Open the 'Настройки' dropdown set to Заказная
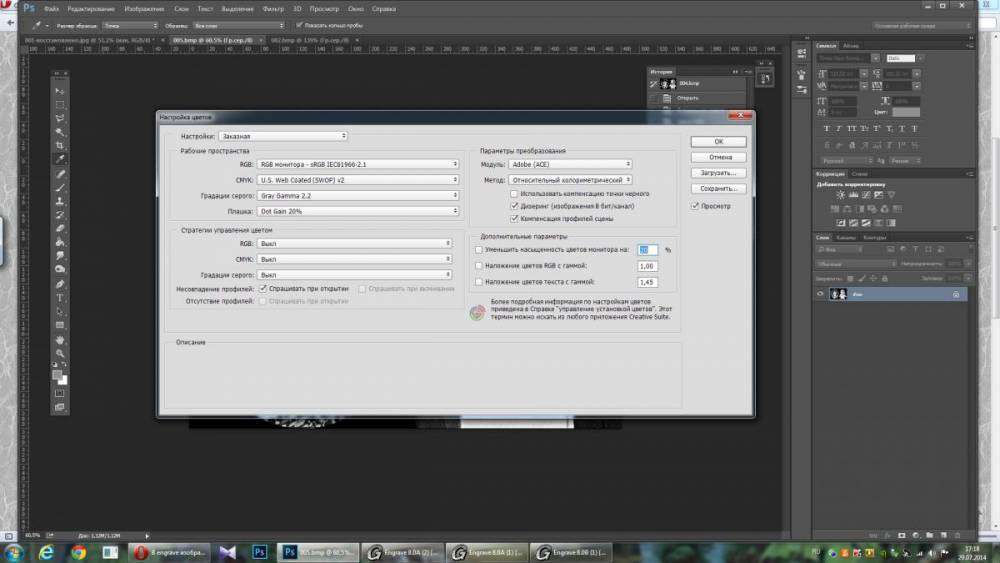1000x563 pixels. click(282, 135)
